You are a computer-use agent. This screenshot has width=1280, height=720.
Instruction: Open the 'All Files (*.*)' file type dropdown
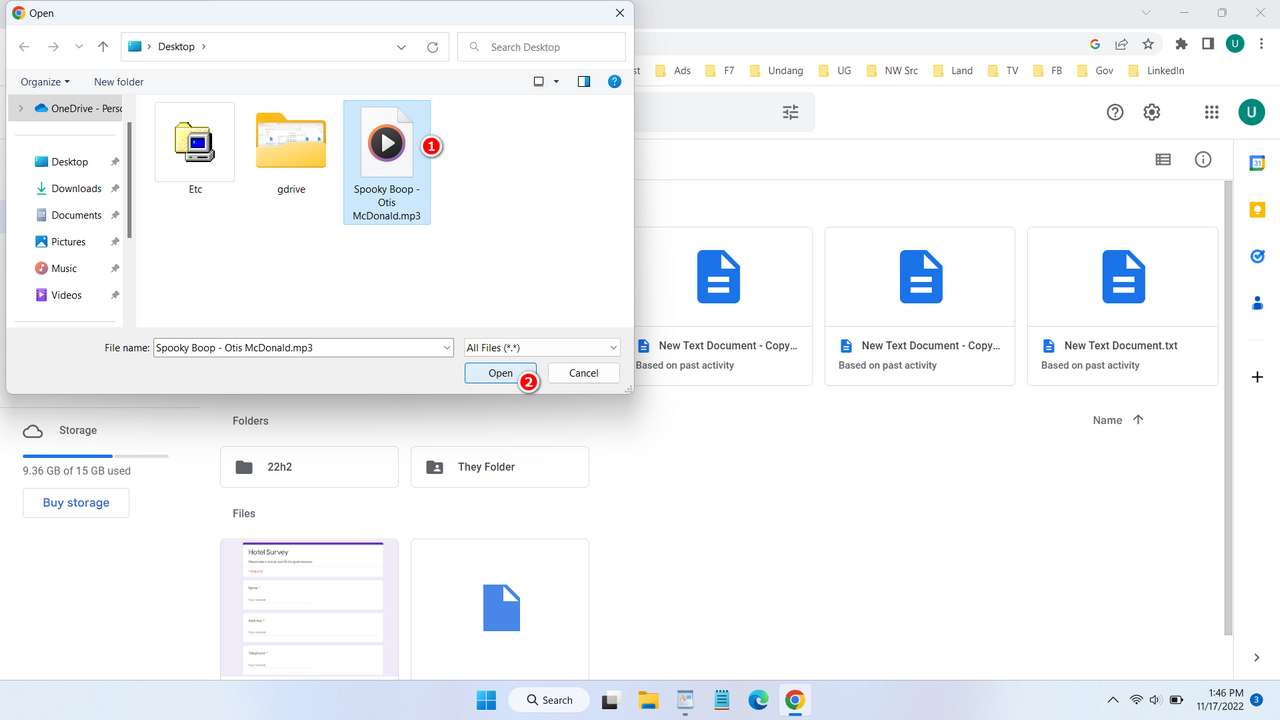[x=540, y=347]
